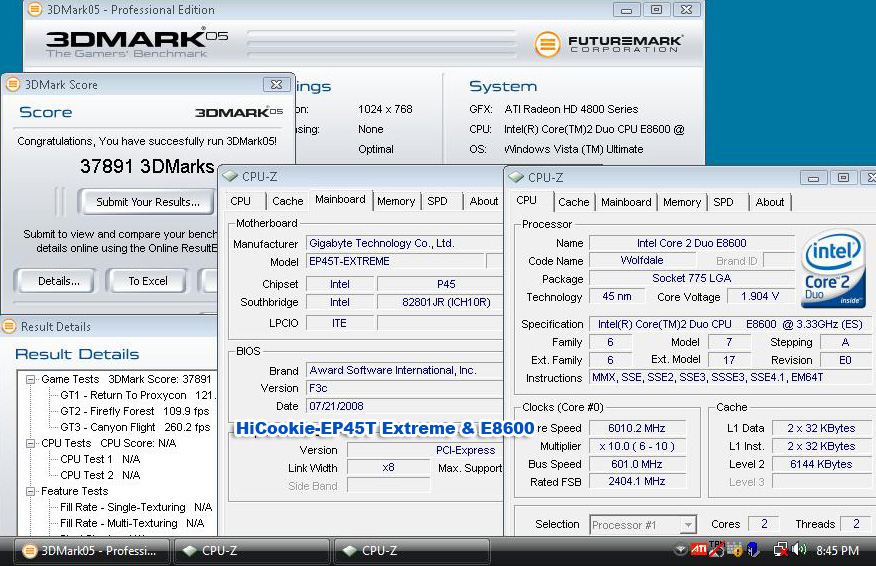Open About tab in right CPU-Z window
This screenshot has width=876, height=566.
pyautogui.click(x=769, y=202)
